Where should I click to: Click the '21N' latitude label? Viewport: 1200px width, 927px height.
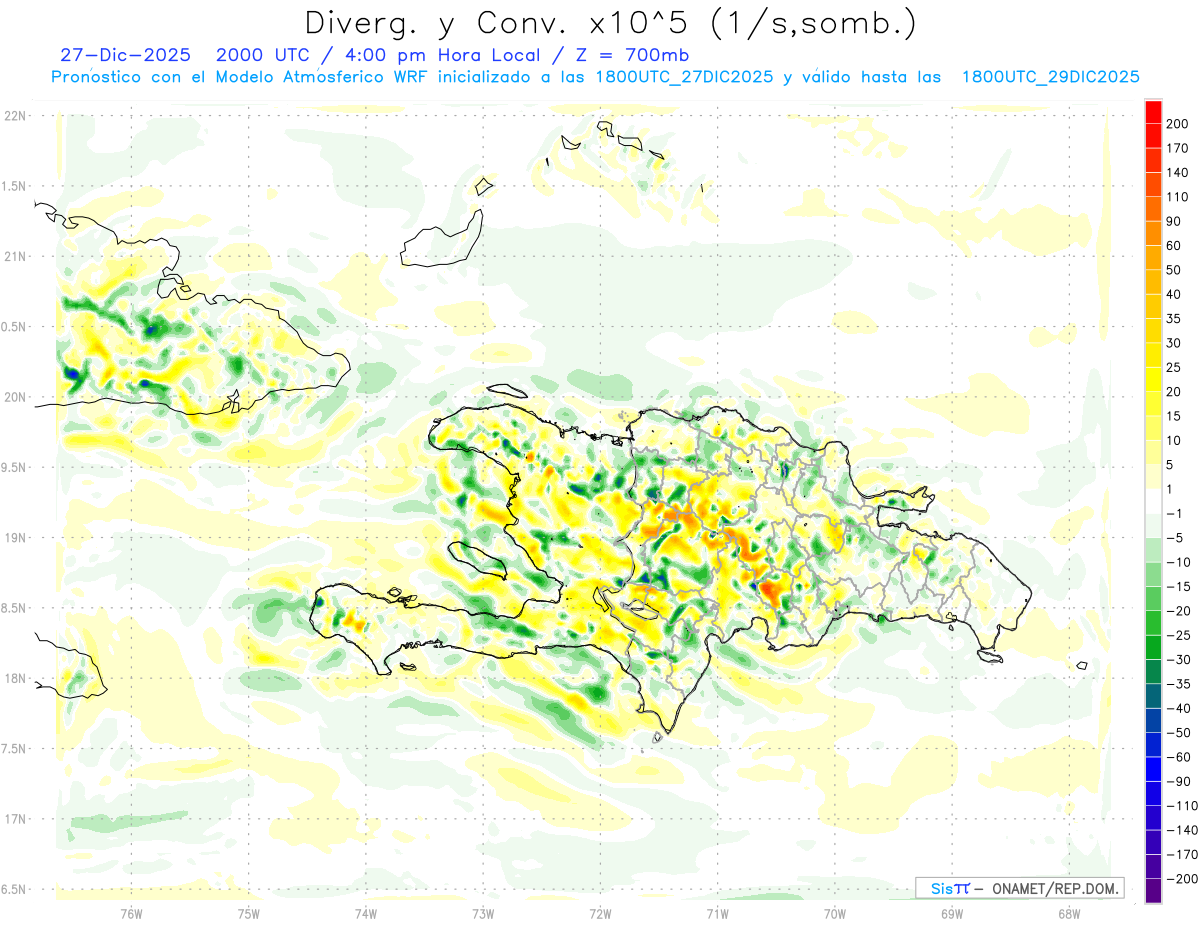[15, 257]
